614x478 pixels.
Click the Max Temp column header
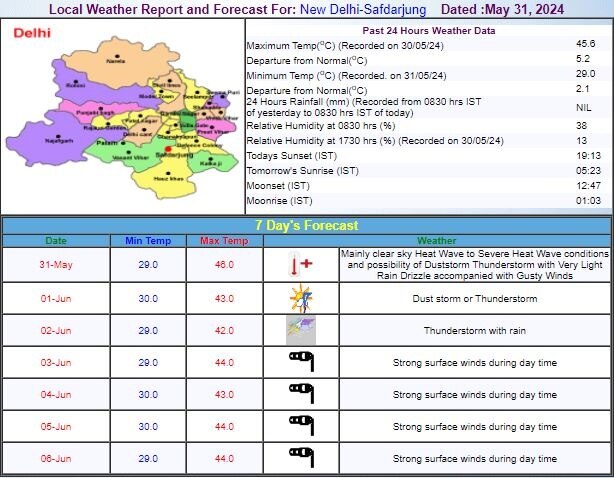[226, 241]
